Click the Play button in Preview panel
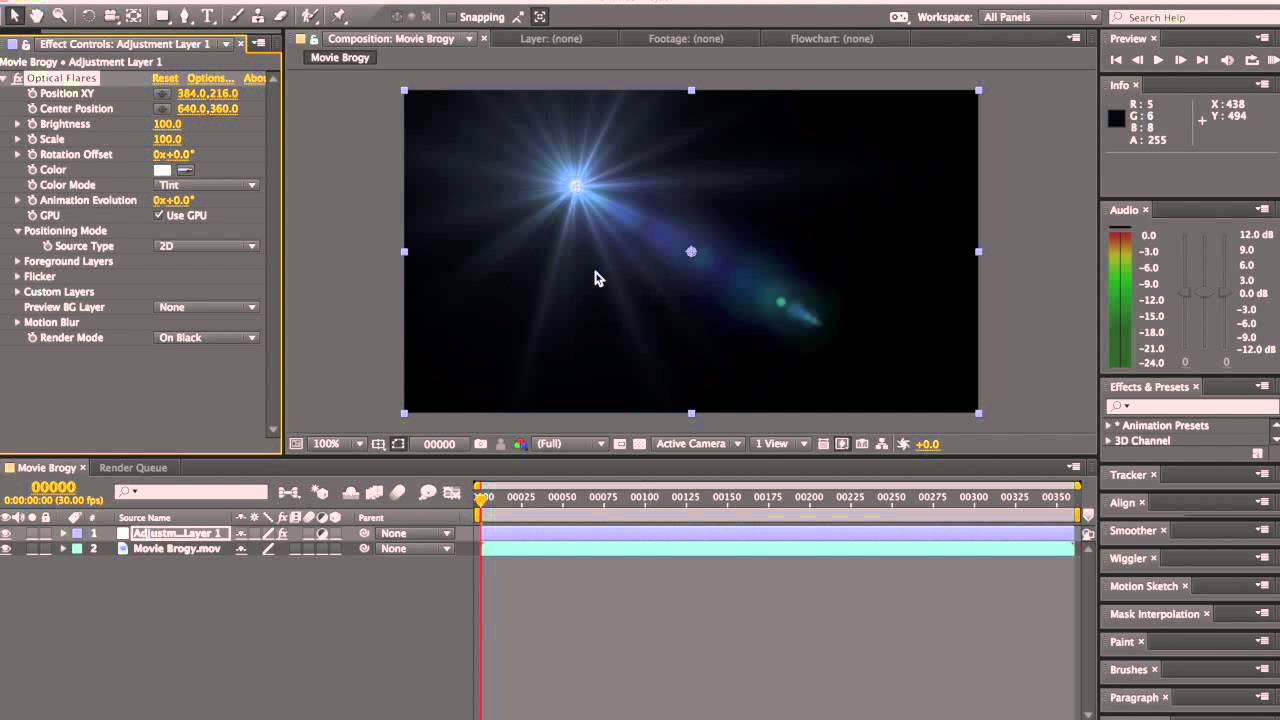 1158,61
